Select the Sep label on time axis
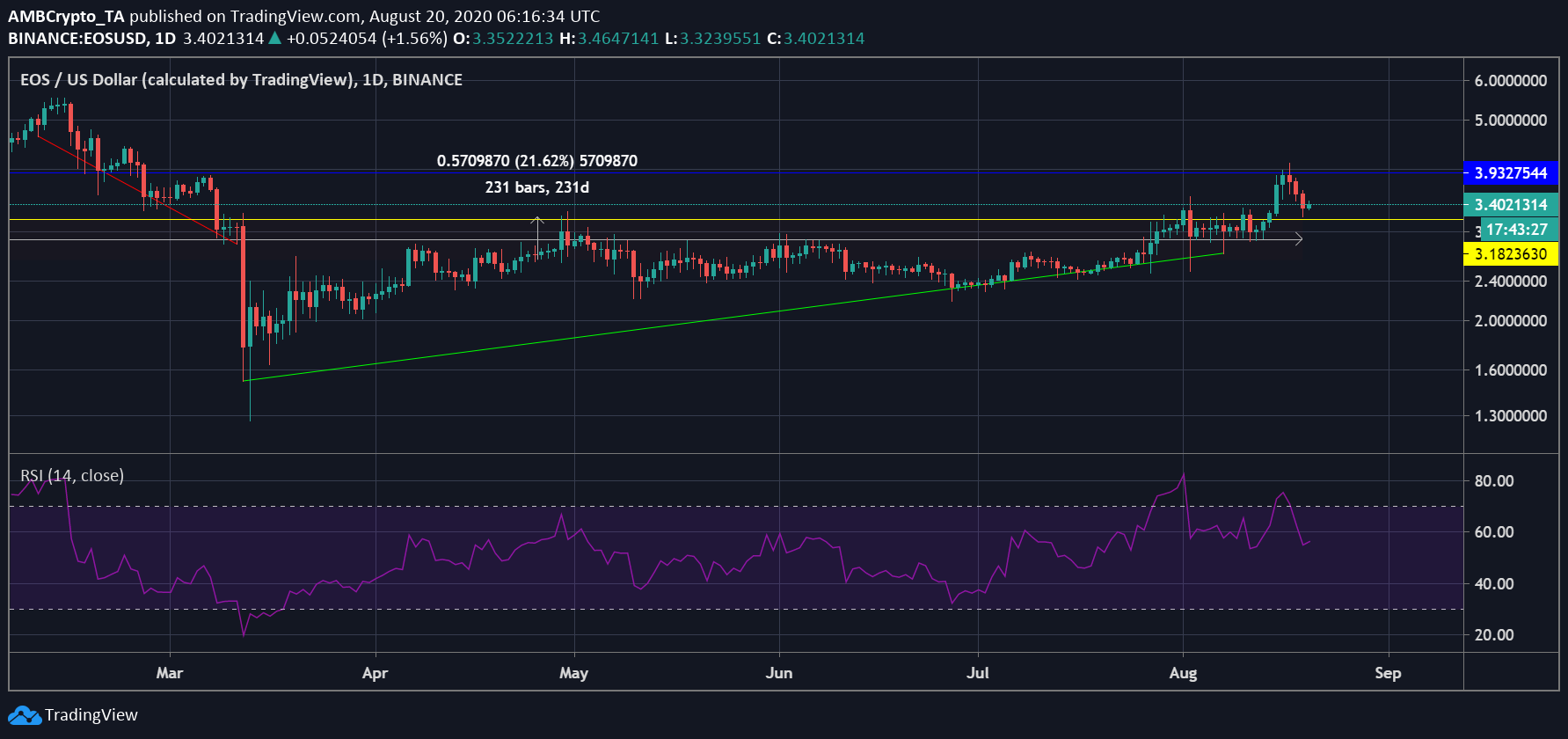The image size is (1568, 739). click(x=1388, y=673)
